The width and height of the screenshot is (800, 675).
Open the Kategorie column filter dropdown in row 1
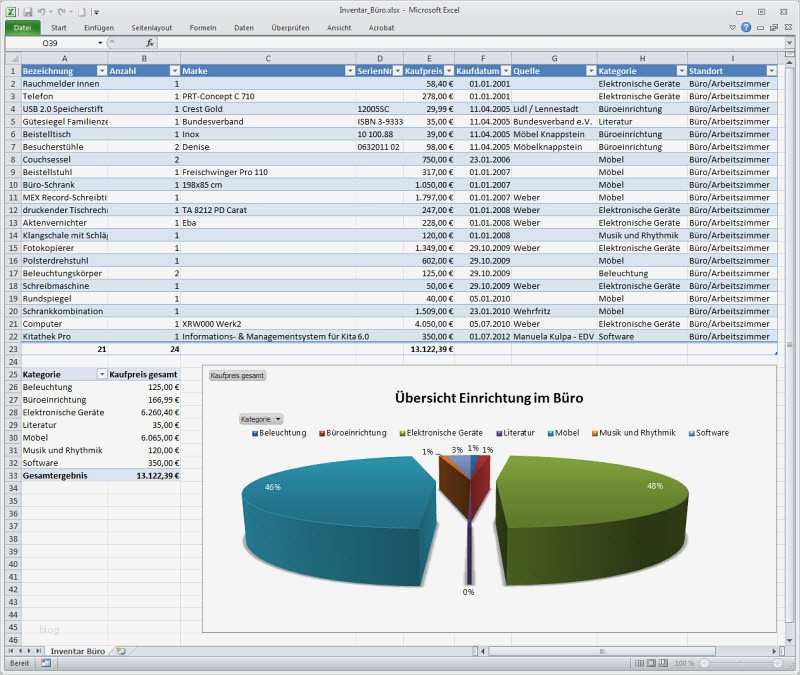(681, 71)
